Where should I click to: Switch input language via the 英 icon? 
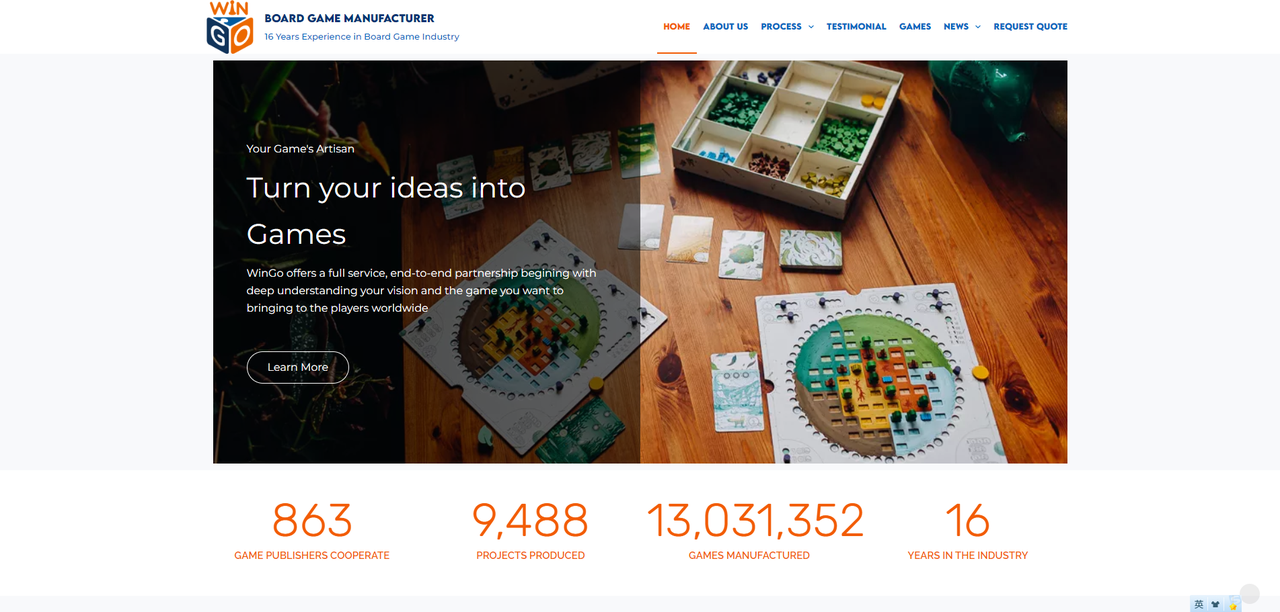(x=1199, y=604)
